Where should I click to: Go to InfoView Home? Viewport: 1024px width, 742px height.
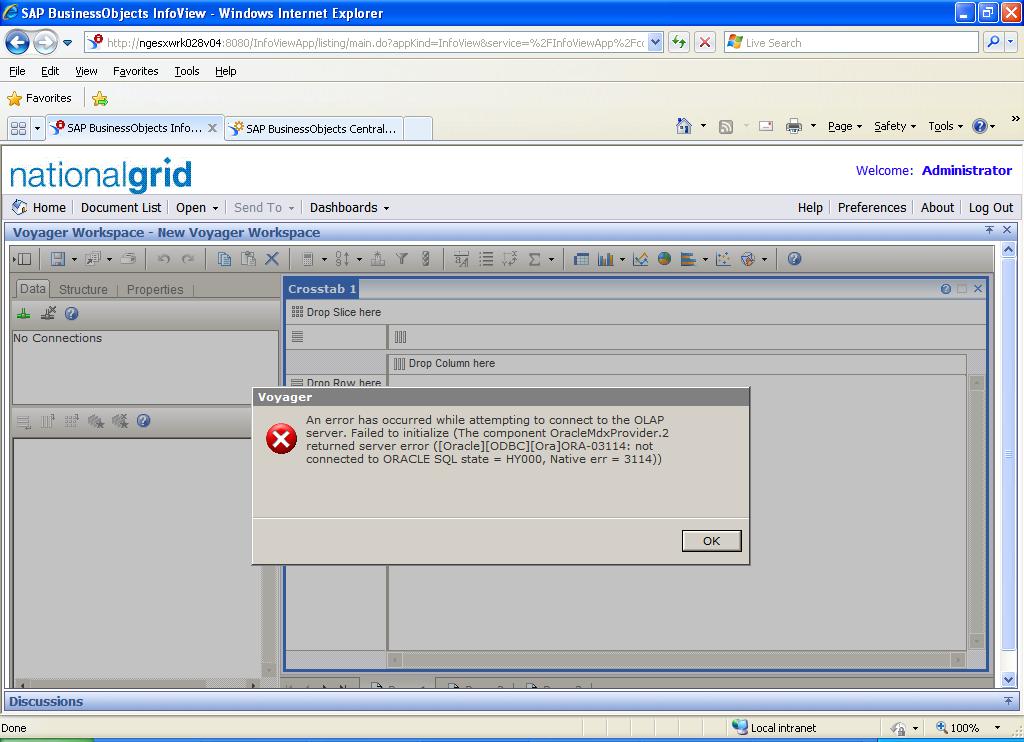pyautogui.click(x=39, y=208)
